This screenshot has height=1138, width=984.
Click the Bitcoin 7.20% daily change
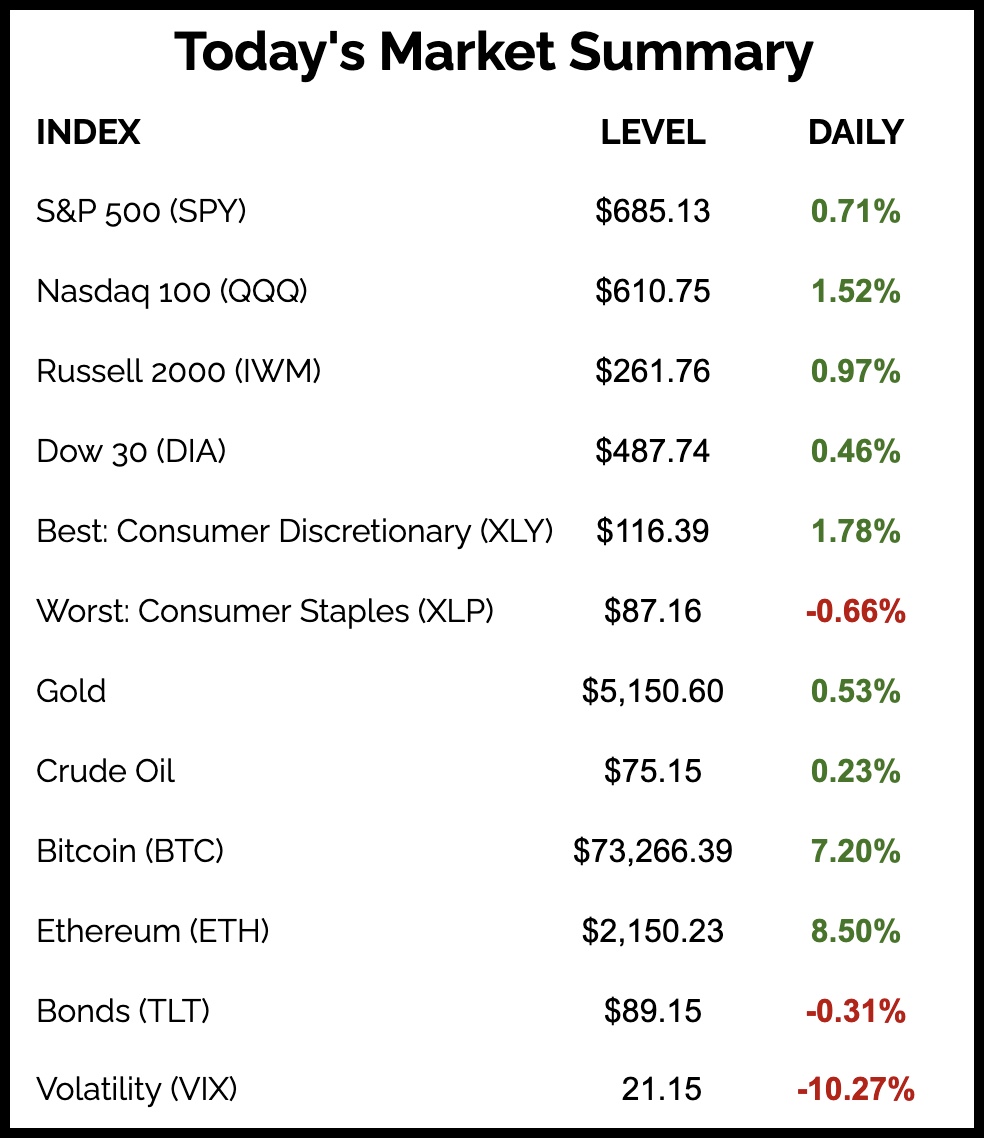(855, 851)
